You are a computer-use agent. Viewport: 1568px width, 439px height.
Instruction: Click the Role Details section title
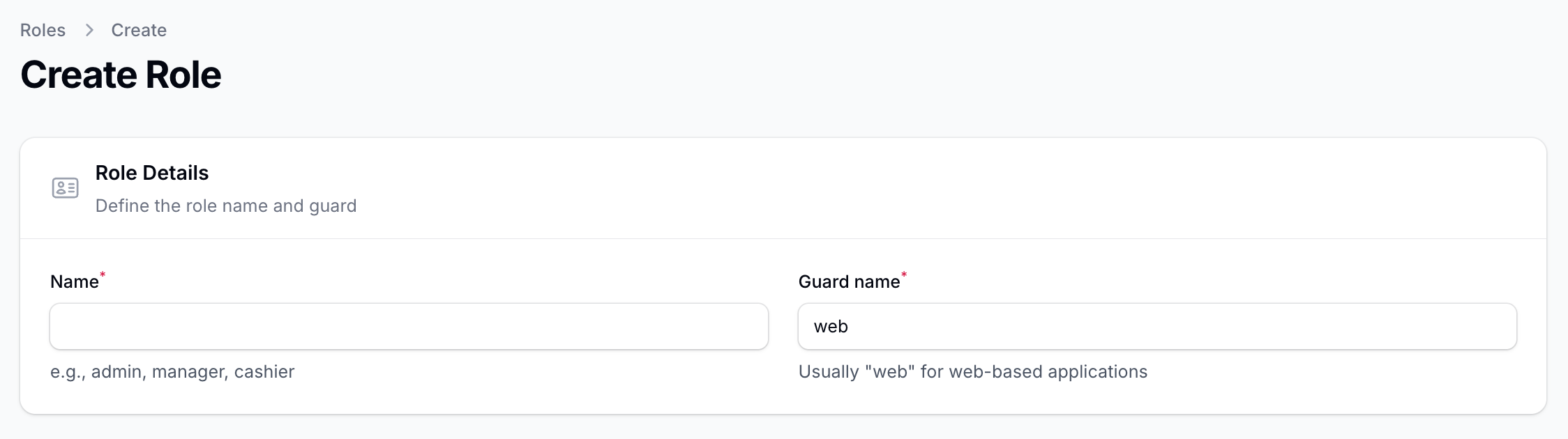[152, 173]
